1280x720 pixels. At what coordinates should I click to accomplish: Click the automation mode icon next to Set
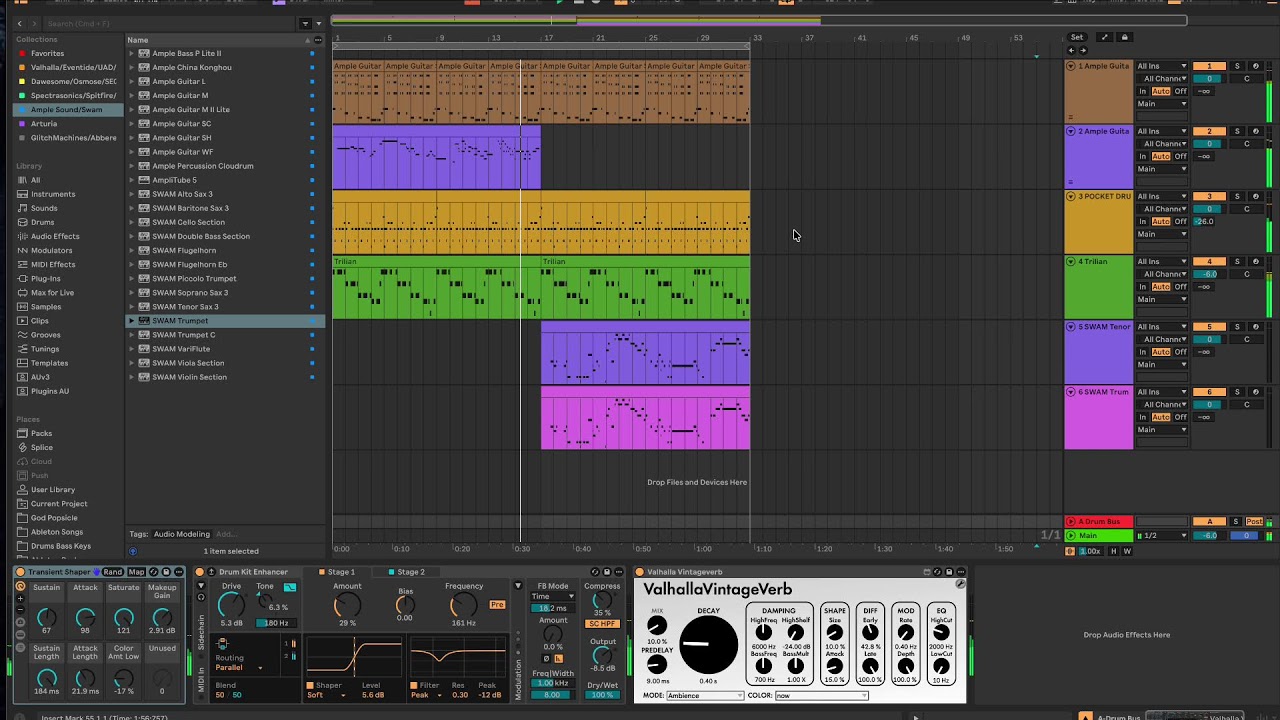pos(1104,37)
